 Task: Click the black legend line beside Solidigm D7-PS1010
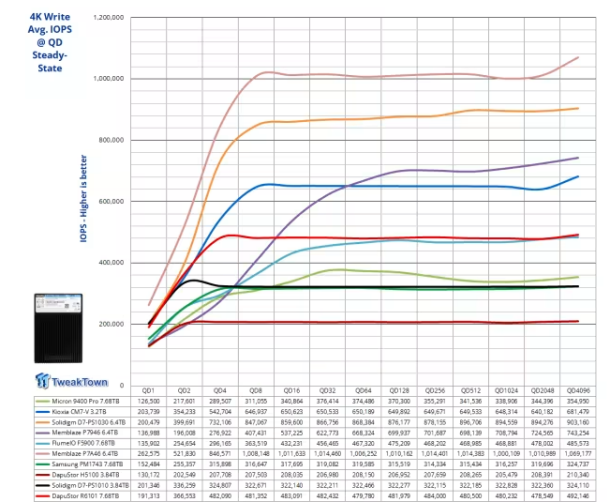43,486
